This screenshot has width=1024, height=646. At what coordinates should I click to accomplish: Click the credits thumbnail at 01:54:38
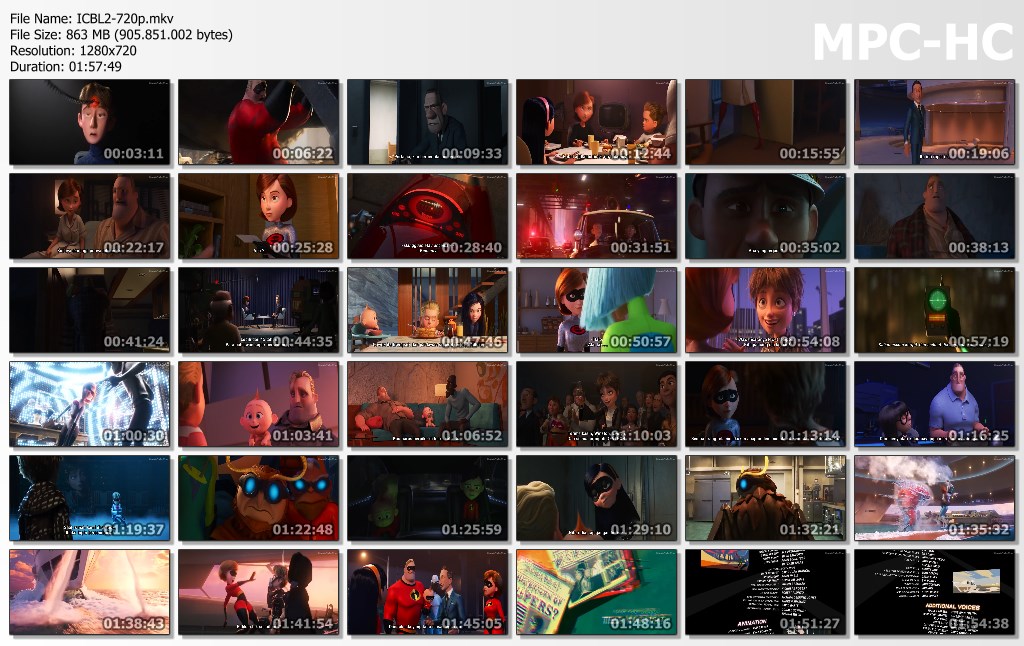point(935,592)
